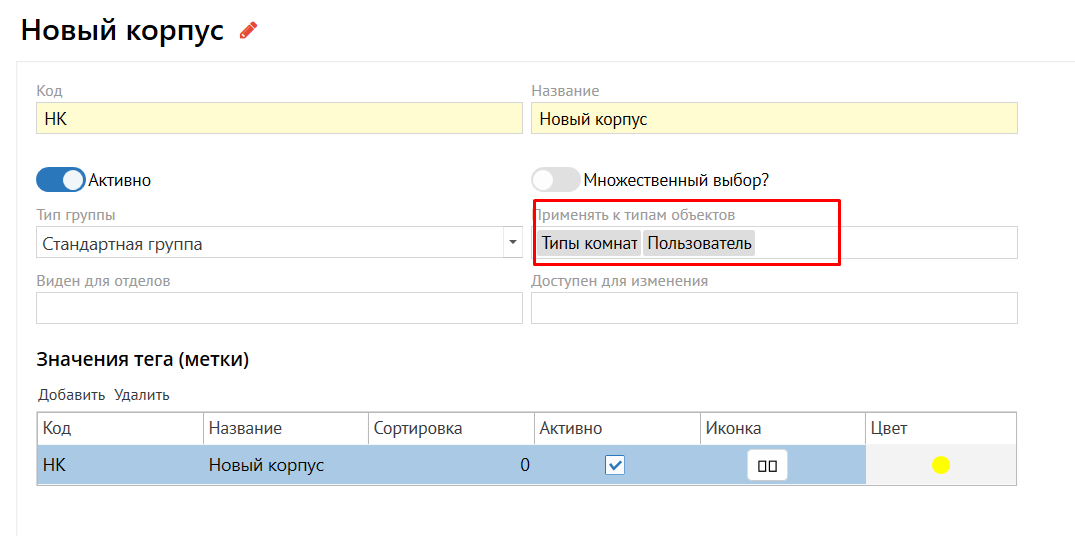
Task: Open the Доступен для изменения selector
Action: (773, 308)
